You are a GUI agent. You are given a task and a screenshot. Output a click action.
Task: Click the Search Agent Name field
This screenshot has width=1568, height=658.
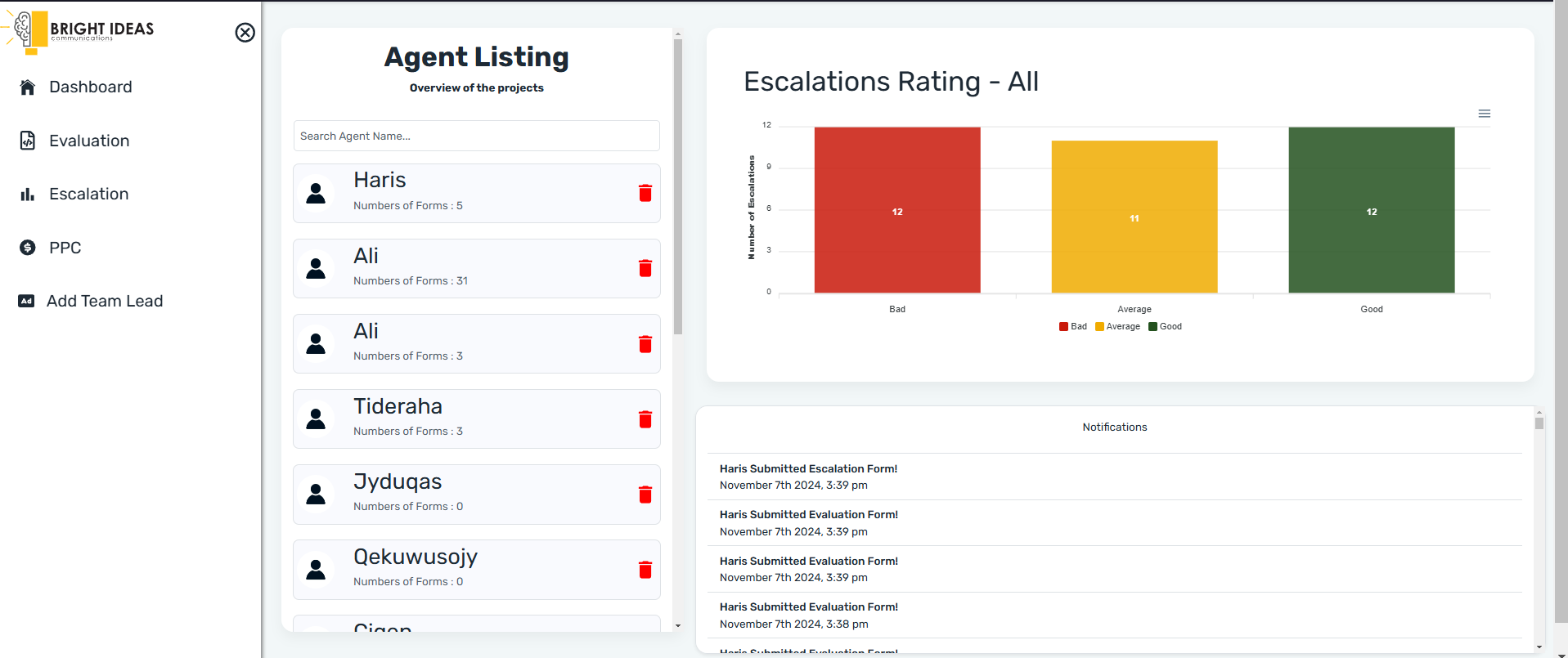tap(476, 136)
